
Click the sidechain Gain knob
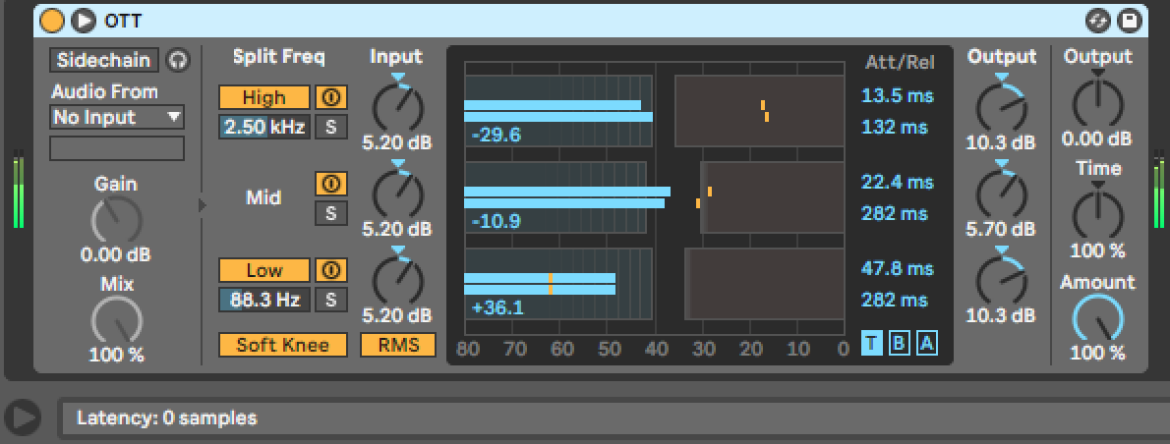pyautogui.click(x=116, y=220)
